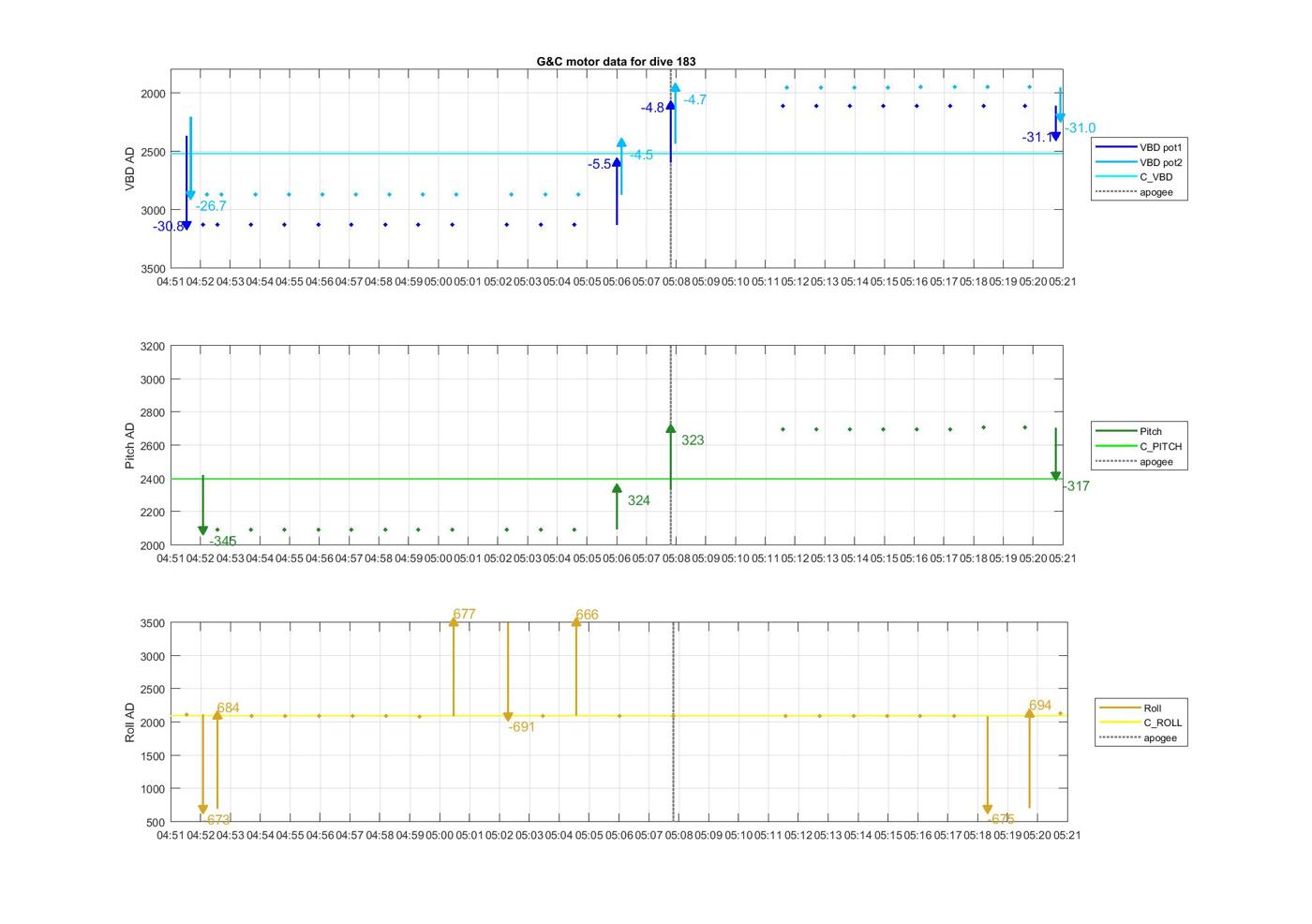Click the "-4.7" data label in the VBD plot
1312x924 pixels.
[x=694, y=99]
